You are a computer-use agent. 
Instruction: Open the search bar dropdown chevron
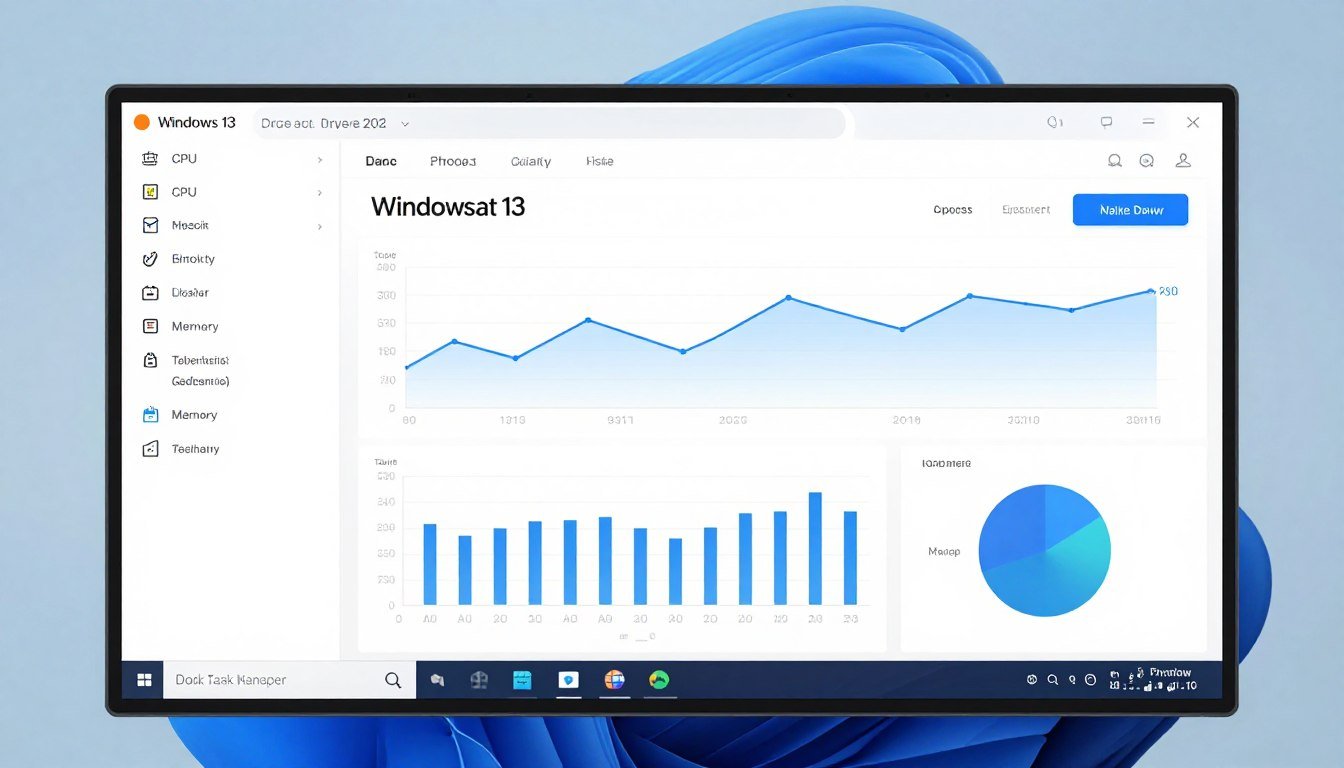(x=404, y=122)
